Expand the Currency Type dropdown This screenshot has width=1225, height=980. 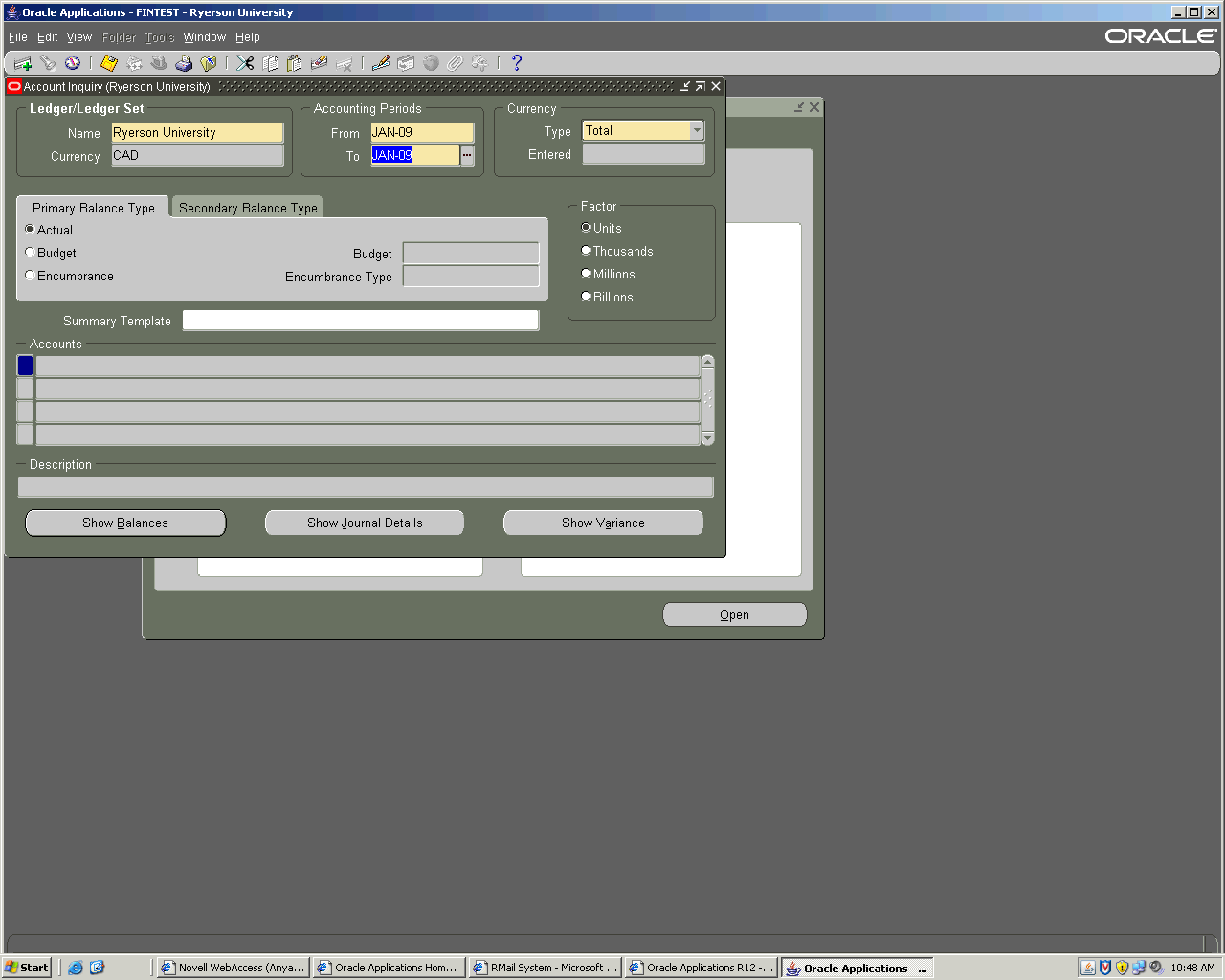[x=697, y=131]
